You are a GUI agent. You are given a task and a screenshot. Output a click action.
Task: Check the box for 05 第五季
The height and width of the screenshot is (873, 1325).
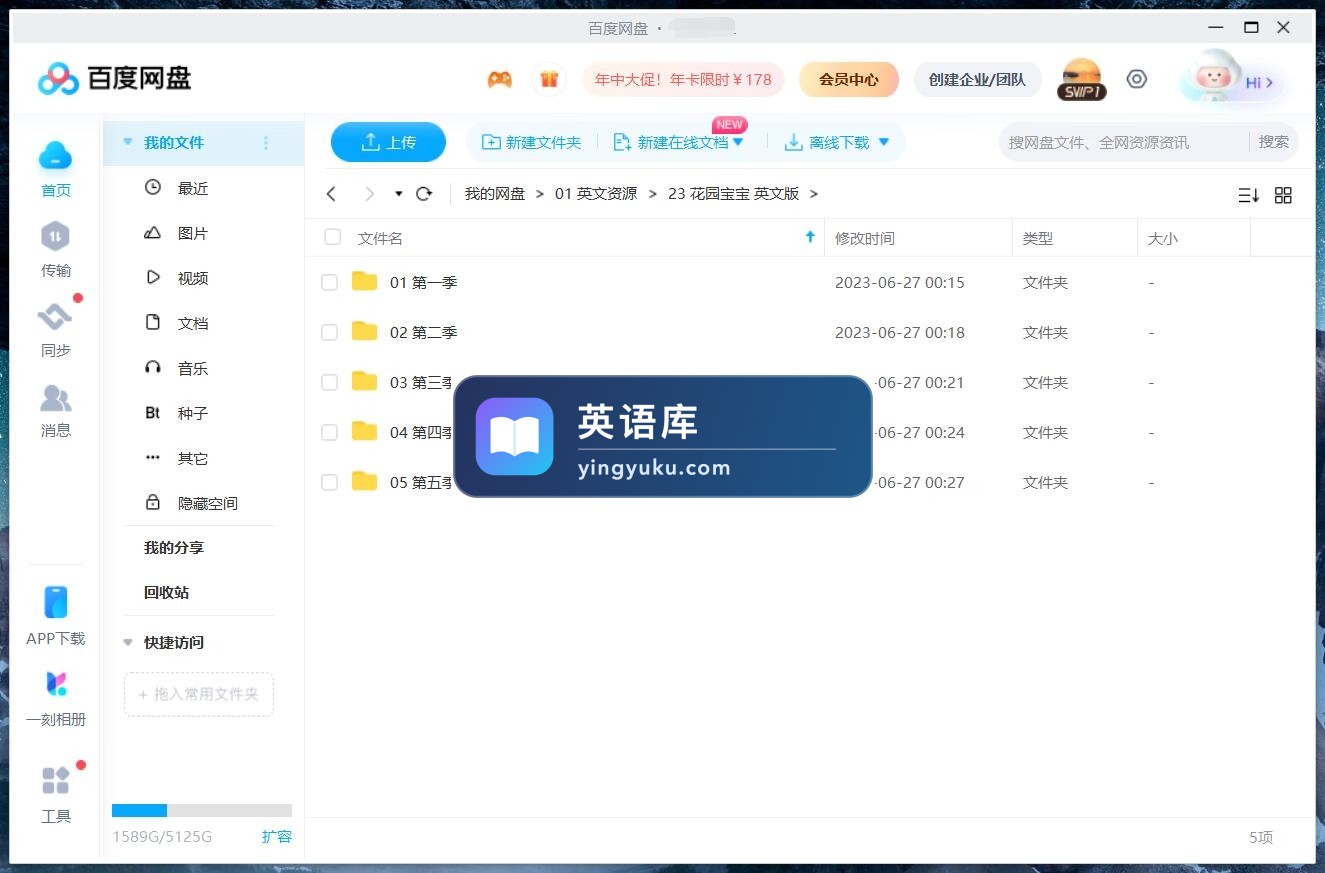(329, 483)
